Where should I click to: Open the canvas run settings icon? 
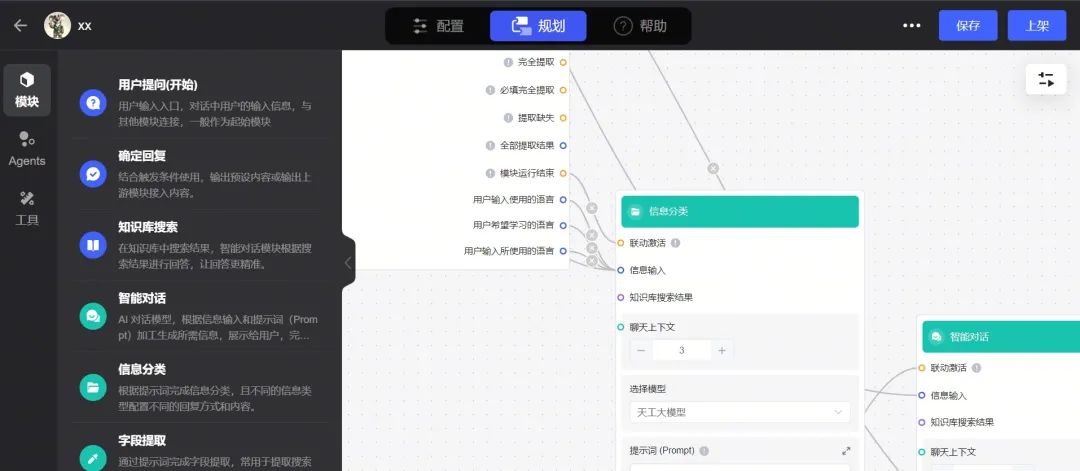pyautogui.click(x=1046, y=79)
